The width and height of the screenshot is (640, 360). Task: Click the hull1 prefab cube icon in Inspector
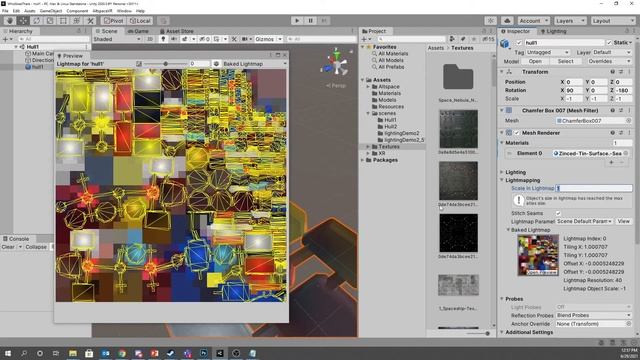click(x=505, y=43)
